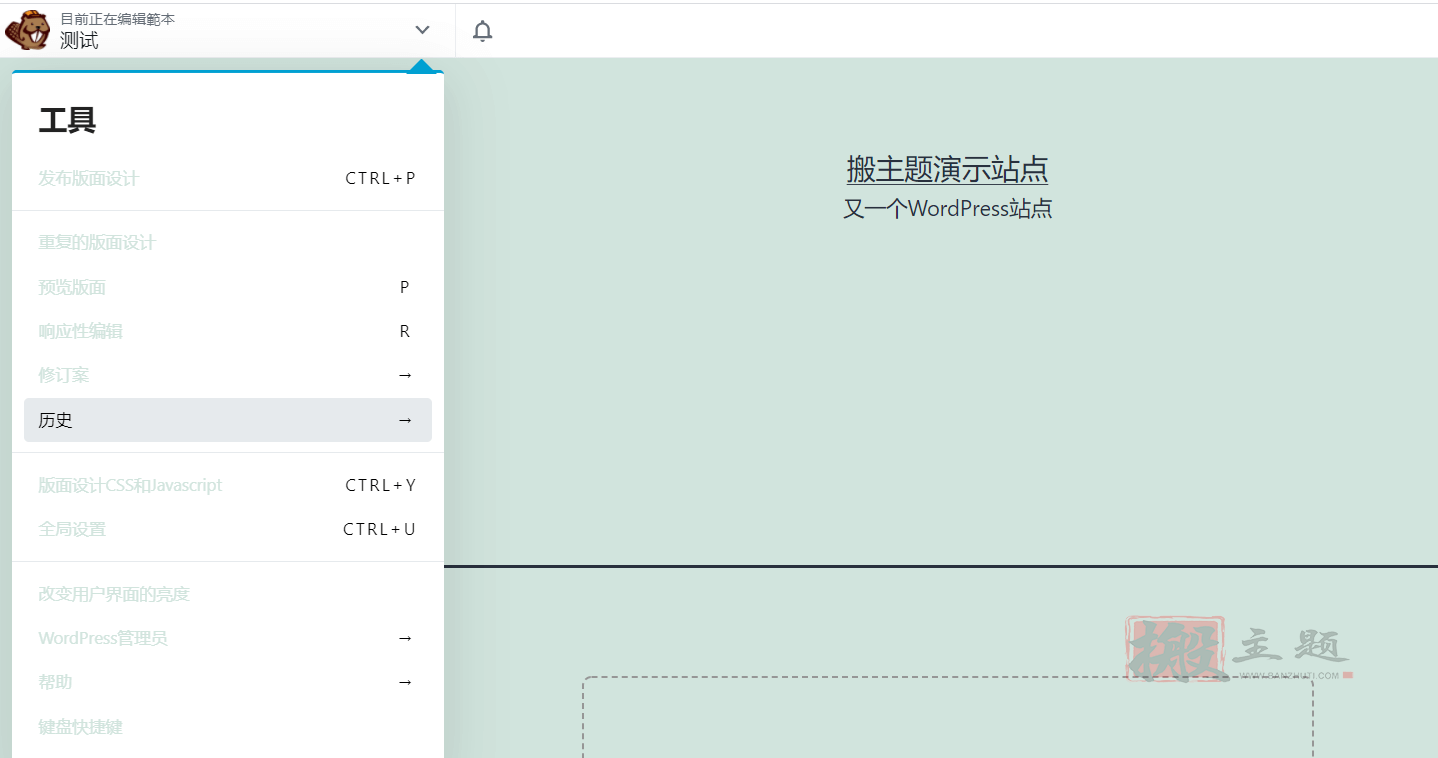Open the notifications bell icon

(483, 31)
